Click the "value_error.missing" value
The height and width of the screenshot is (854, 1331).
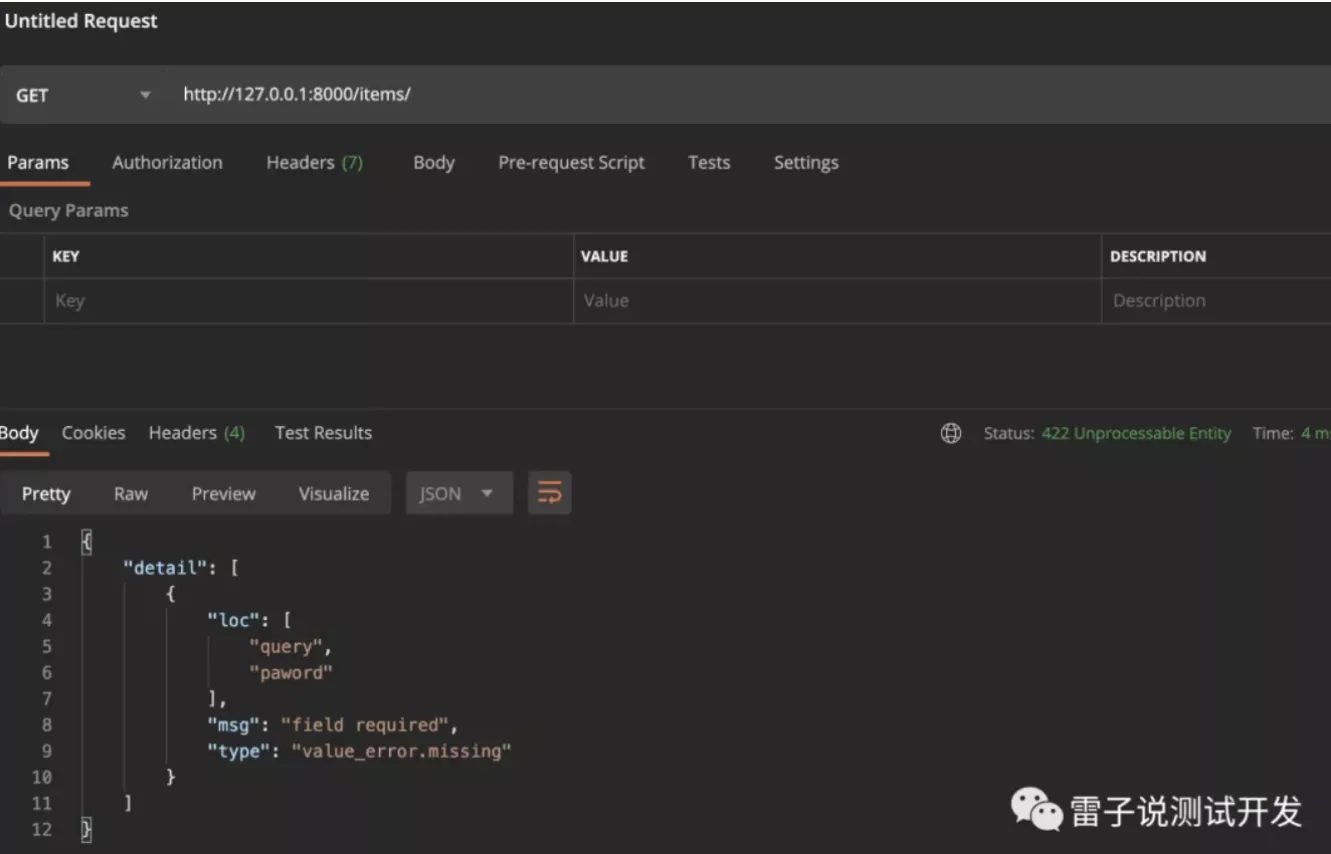click(401, 750)
